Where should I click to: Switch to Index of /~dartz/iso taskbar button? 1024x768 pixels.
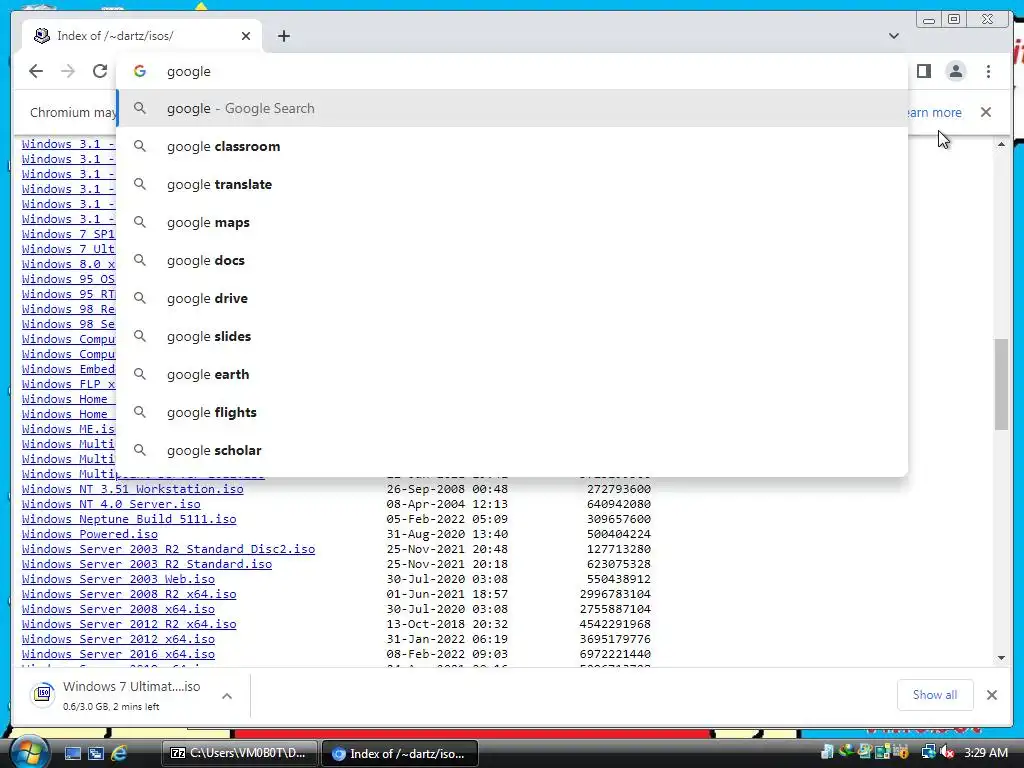[400, 753]
